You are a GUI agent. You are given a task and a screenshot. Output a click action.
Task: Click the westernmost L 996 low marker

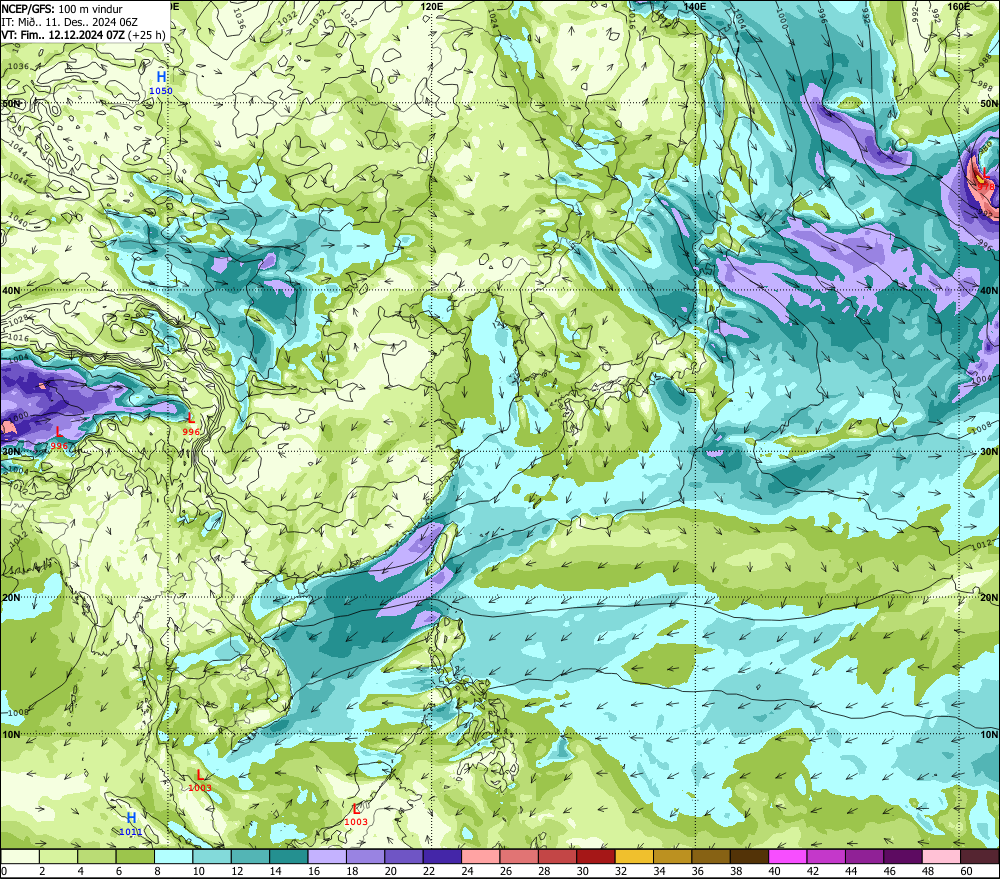[x=59, y=438]
